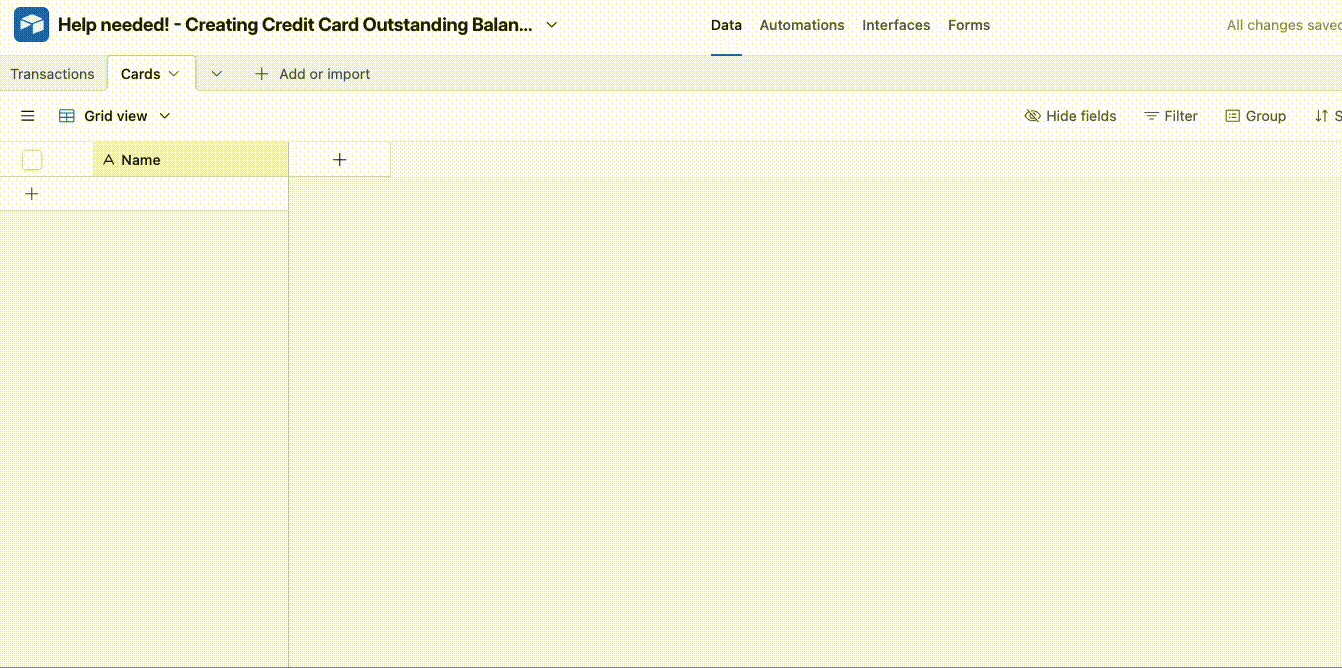Open the Forms tab
The image size is (1342, 668).
[969, 25]
